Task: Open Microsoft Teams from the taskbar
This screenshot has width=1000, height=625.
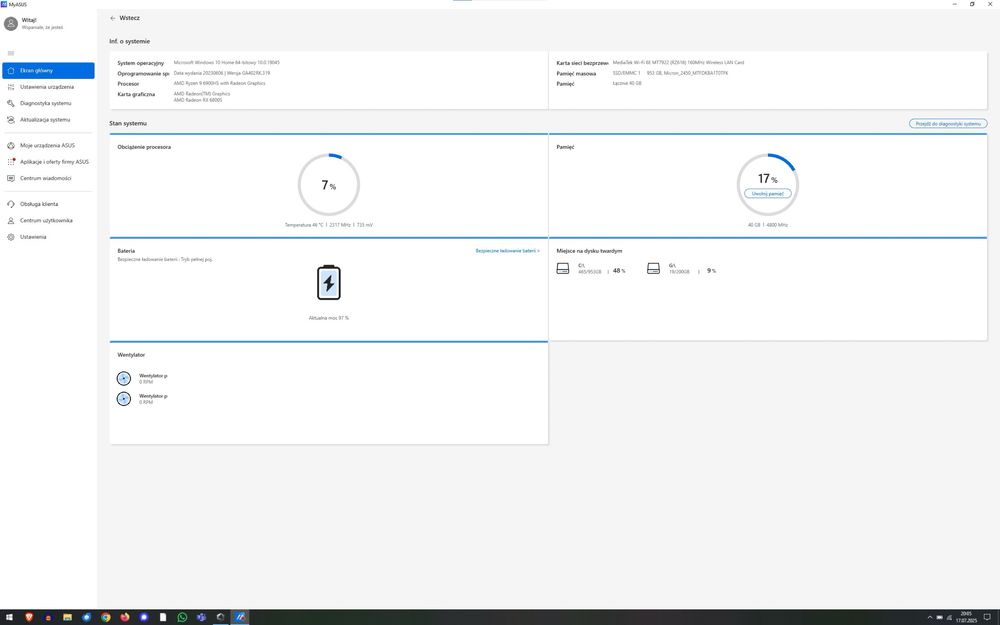Action: [x=202, y=617]
